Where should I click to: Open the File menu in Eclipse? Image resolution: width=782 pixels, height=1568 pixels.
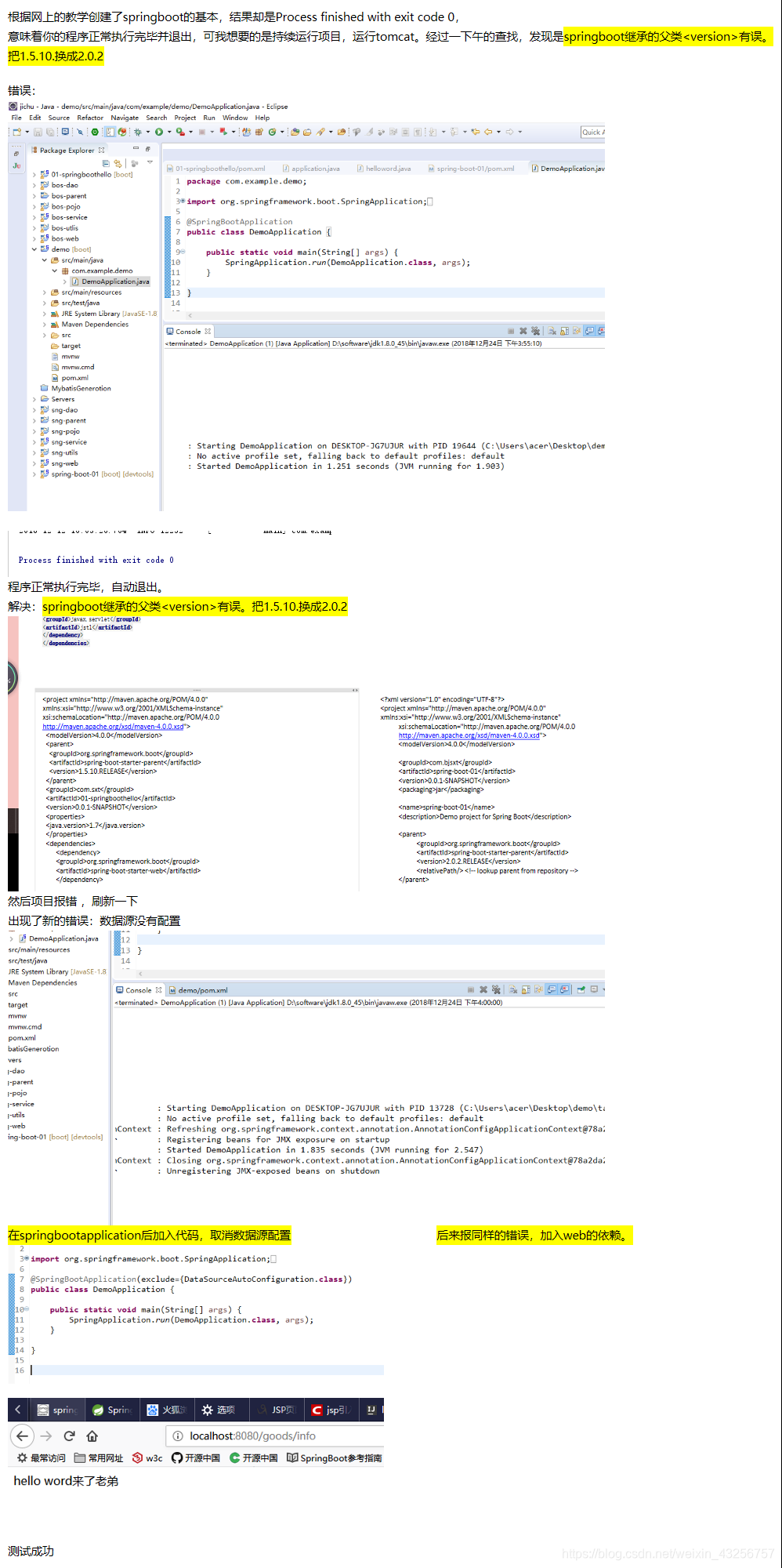(16, 118)
